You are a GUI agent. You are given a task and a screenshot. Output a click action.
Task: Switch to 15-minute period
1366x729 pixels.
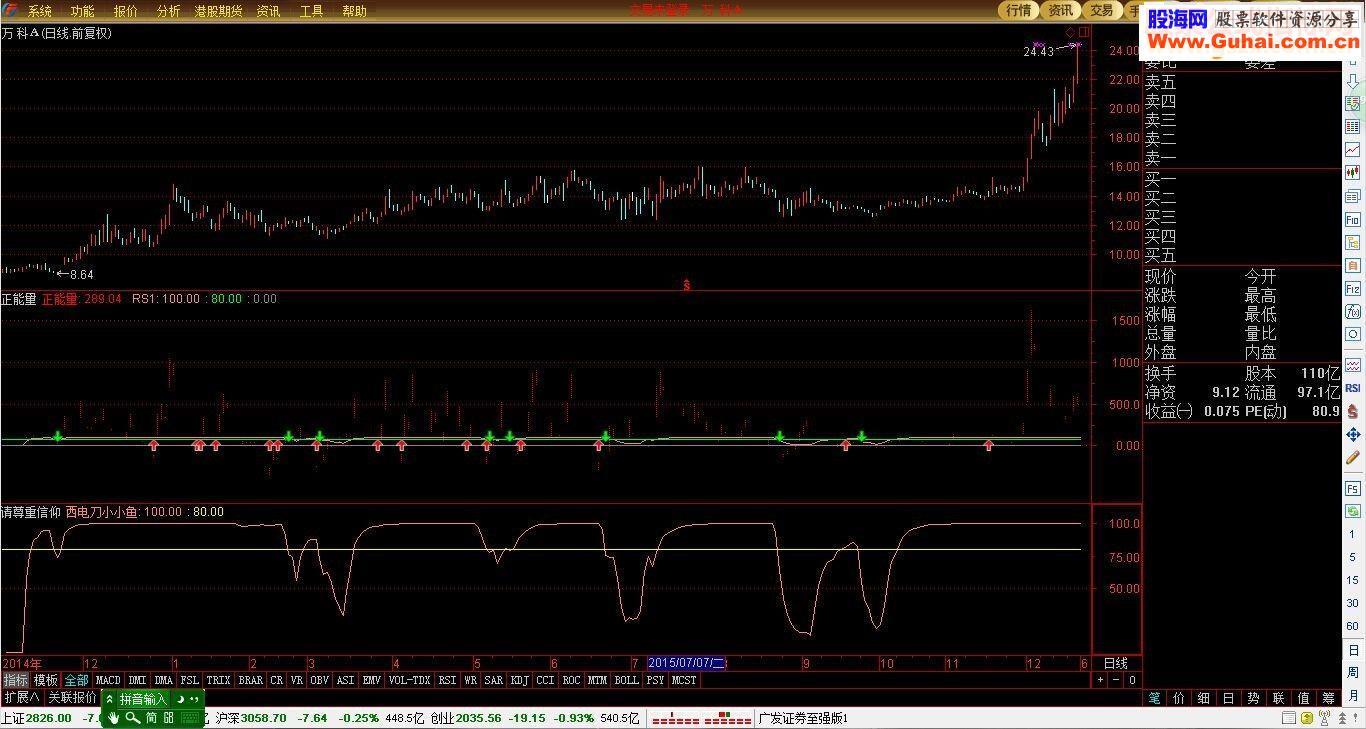pyautogui.click(x=1352, y=580)
